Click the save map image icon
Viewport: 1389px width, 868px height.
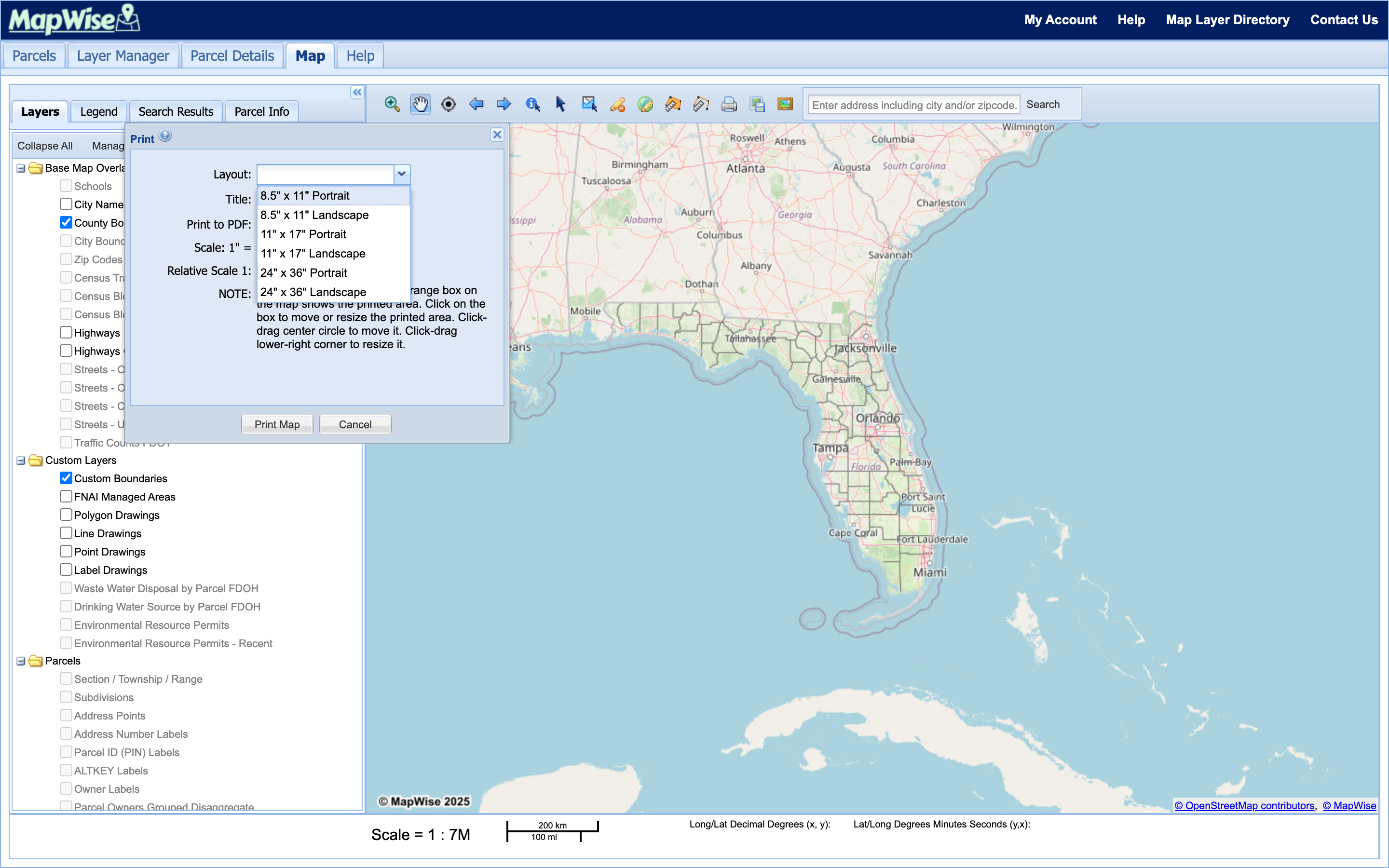757,104
